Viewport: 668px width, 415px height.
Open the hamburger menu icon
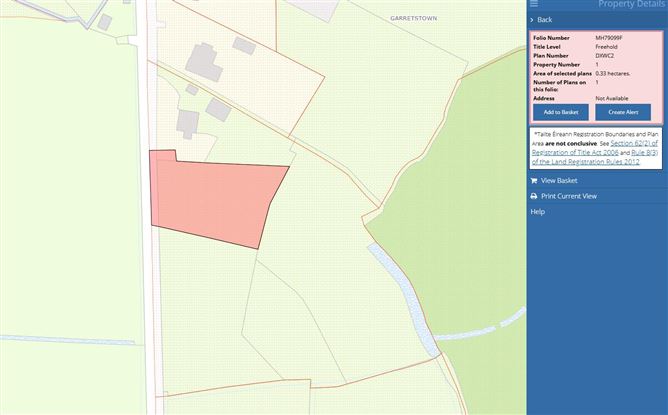(534, 4)
